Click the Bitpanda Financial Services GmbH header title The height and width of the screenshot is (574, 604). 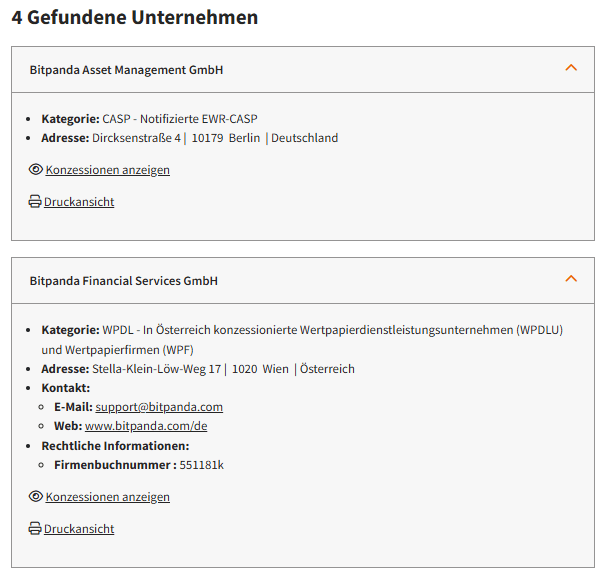pyautogui.click(x=124, y=281)
